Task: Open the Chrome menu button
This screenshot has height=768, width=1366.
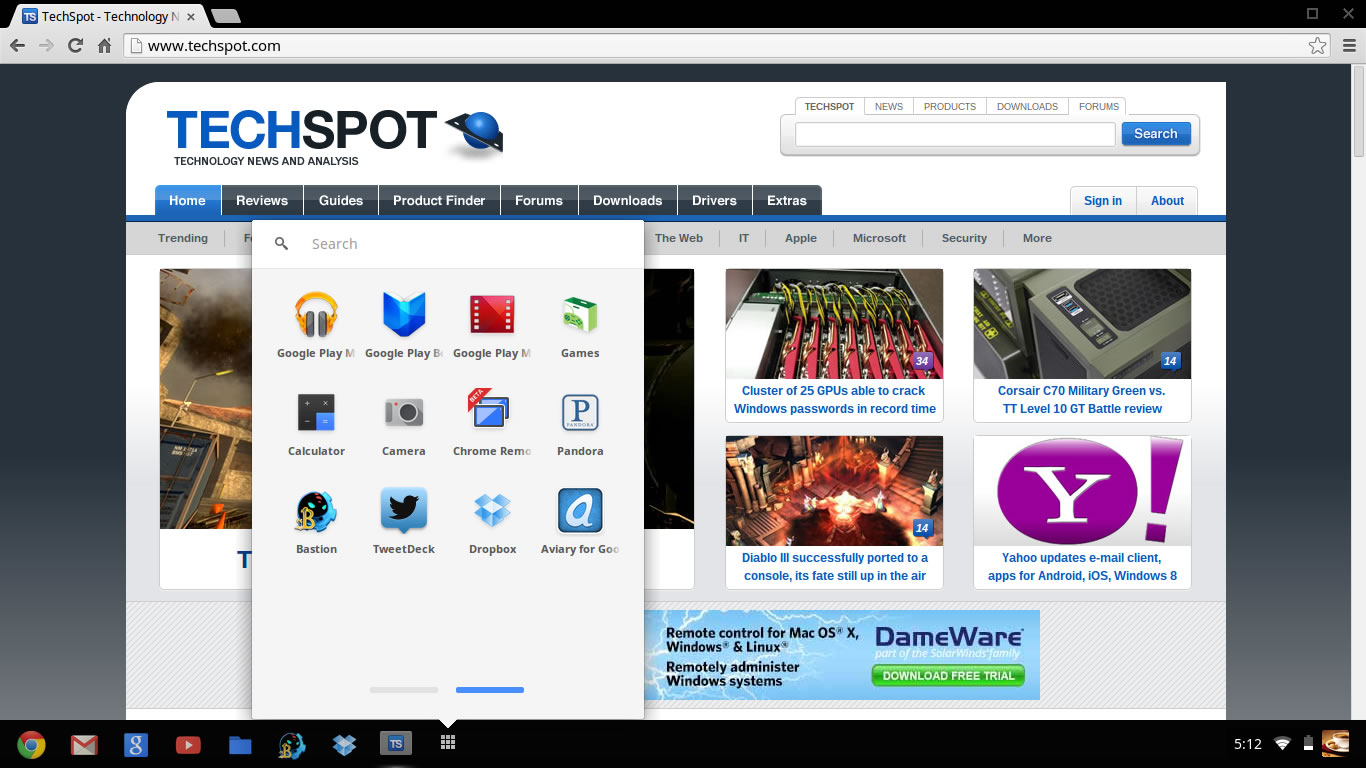Action: tap(1349, 46)
